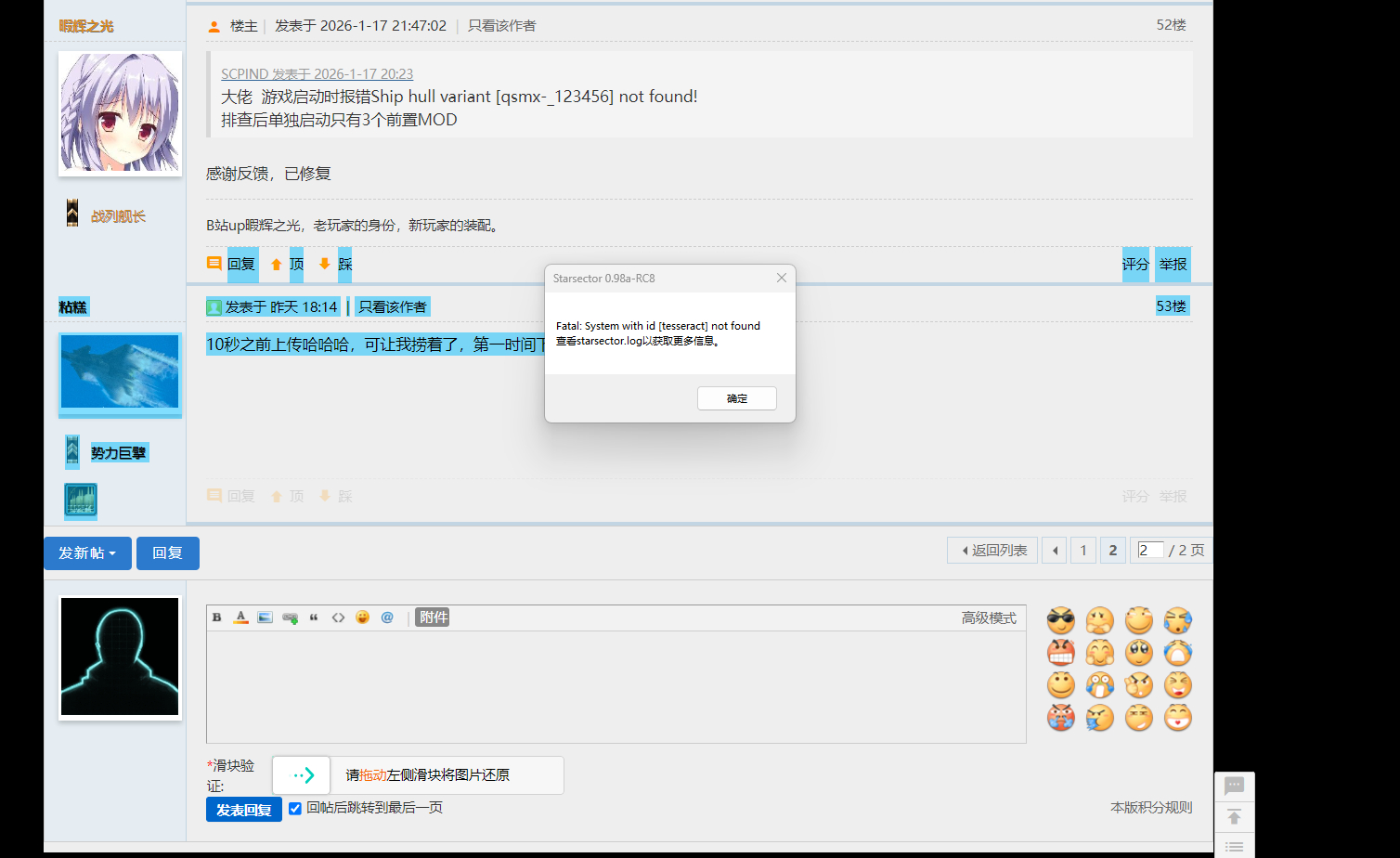The image size is (1400, 858).
Task: Open the 发新帖 dropdown
Action: 87,552
